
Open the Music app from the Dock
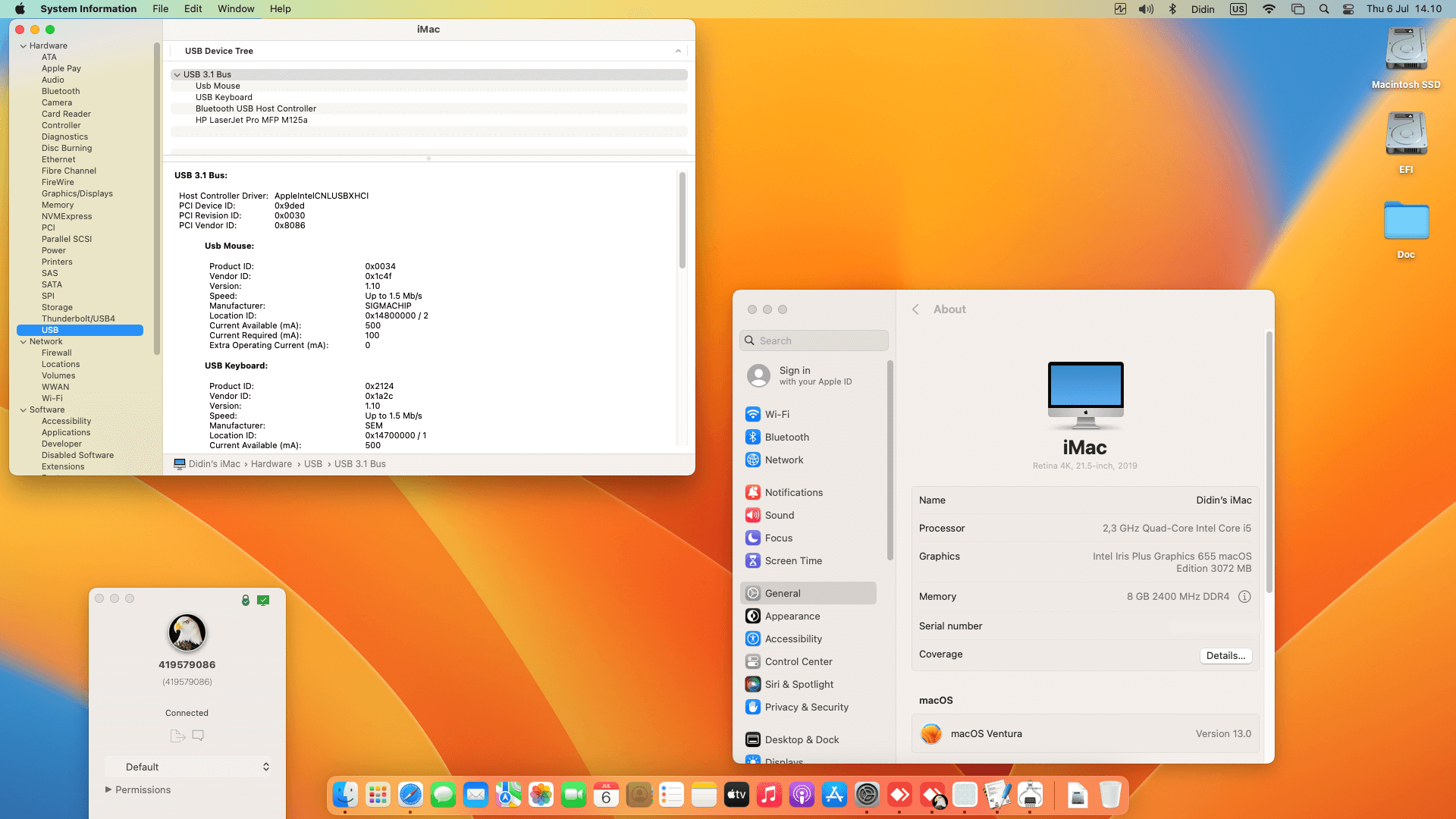pyautogui.click(x=768, y=795)
